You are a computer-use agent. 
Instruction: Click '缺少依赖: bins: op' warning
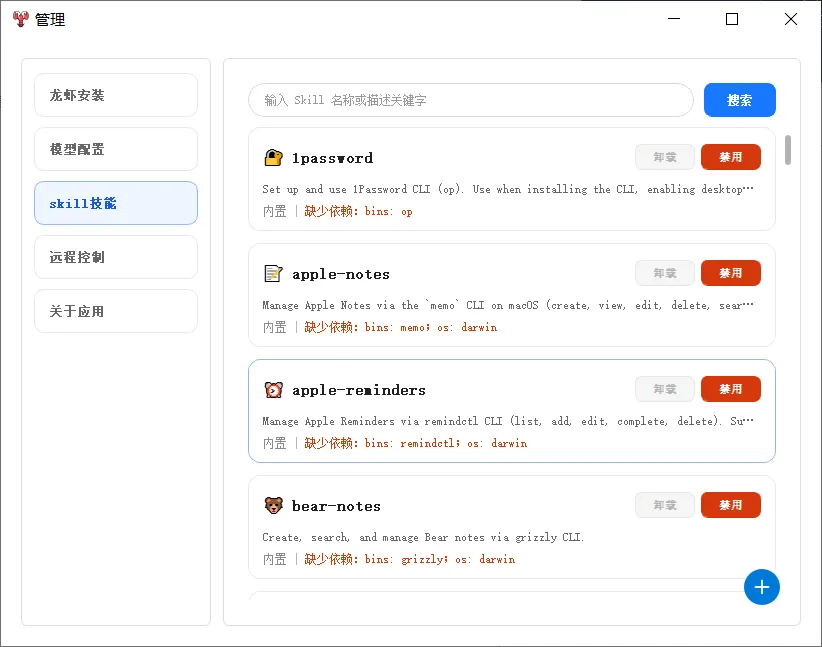point(359,211)
